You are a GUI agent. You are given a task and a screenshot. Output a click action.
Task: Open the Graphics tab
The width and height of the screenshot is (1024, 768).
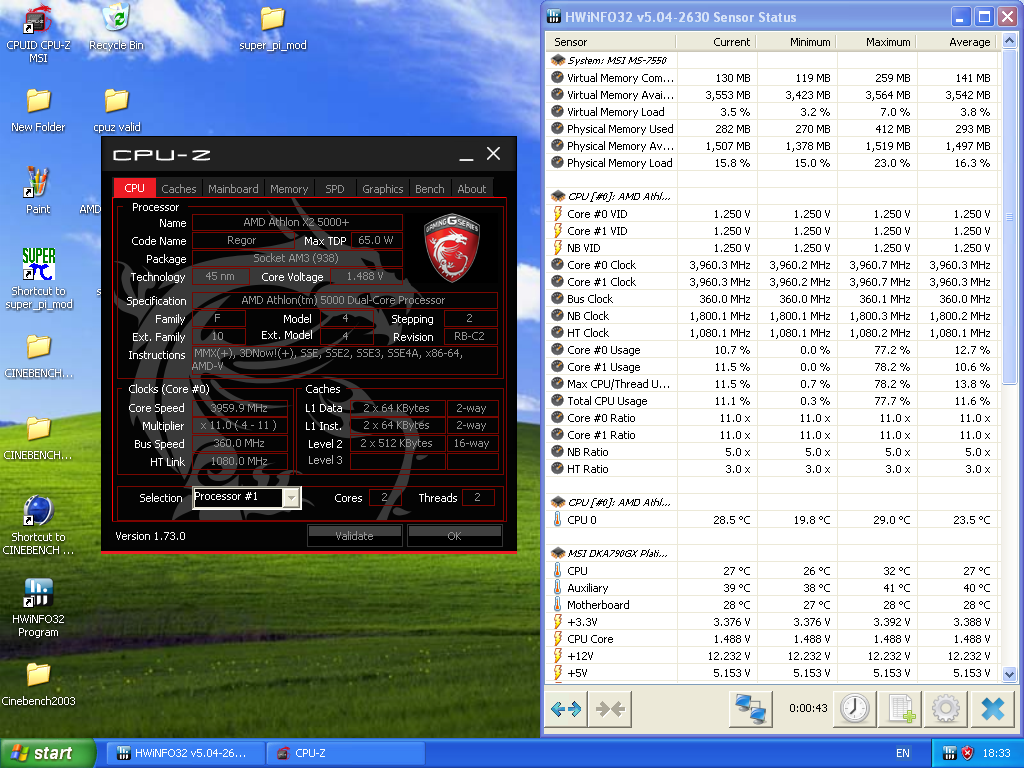click(x=383, y=188)
